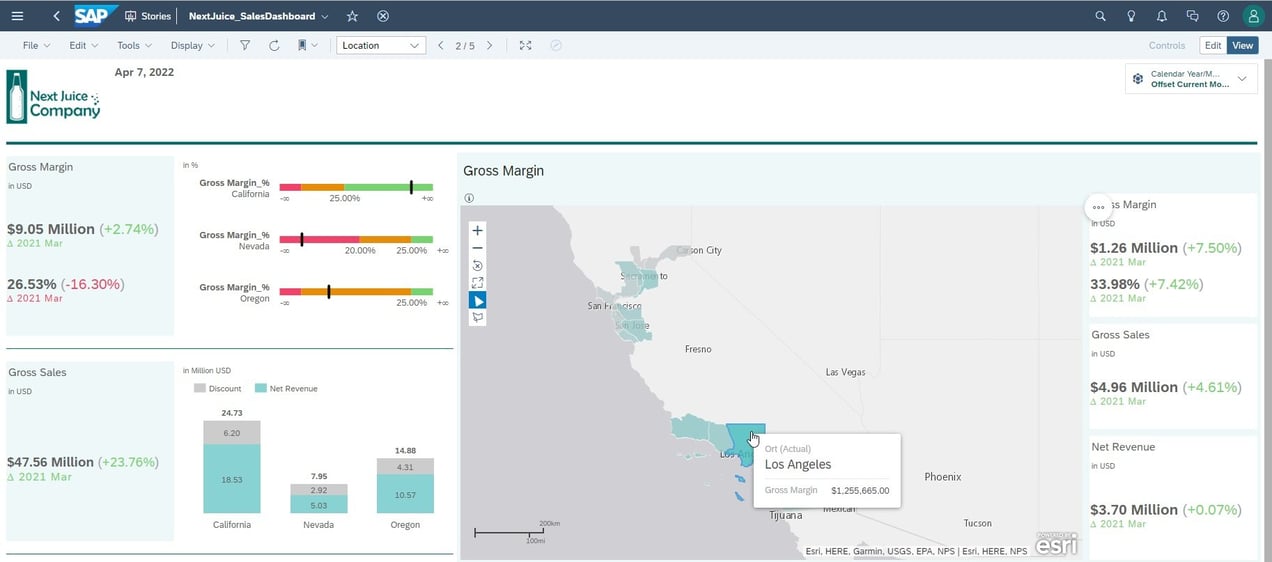The image size is (1272, 562).
Task: Expand the NextJuice_SalesDashboard title dropdown
Action: (324, 16)
